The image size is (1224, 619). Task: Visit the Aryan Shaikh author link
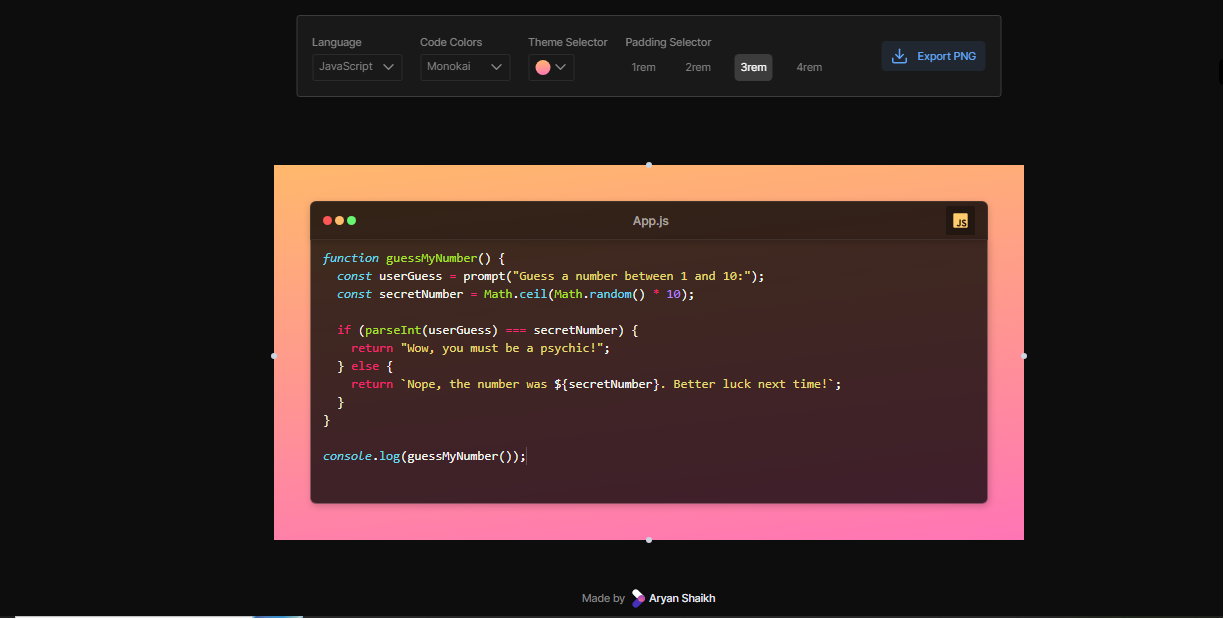[x=682, y=598]
